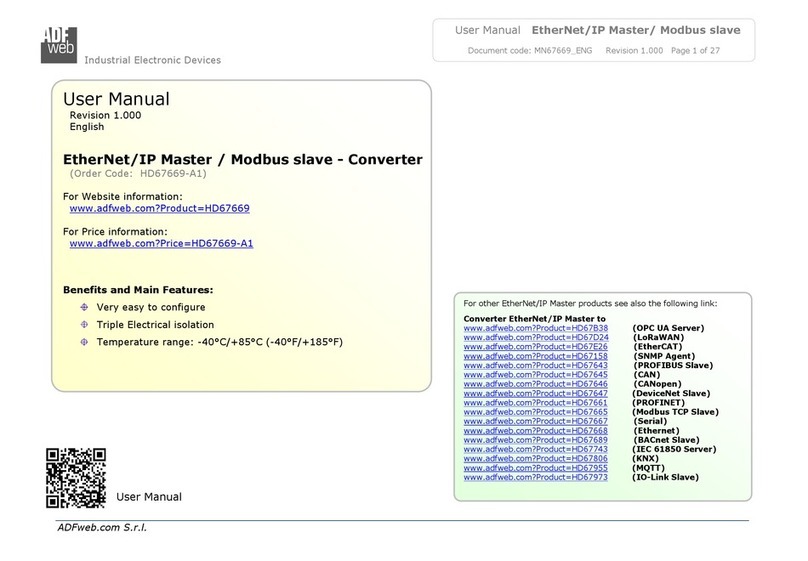The width and height of the screenshot is (808, 561).
Task: Click the '(PROFIBUS Slave)' label
Action: (x=673, y=365)
